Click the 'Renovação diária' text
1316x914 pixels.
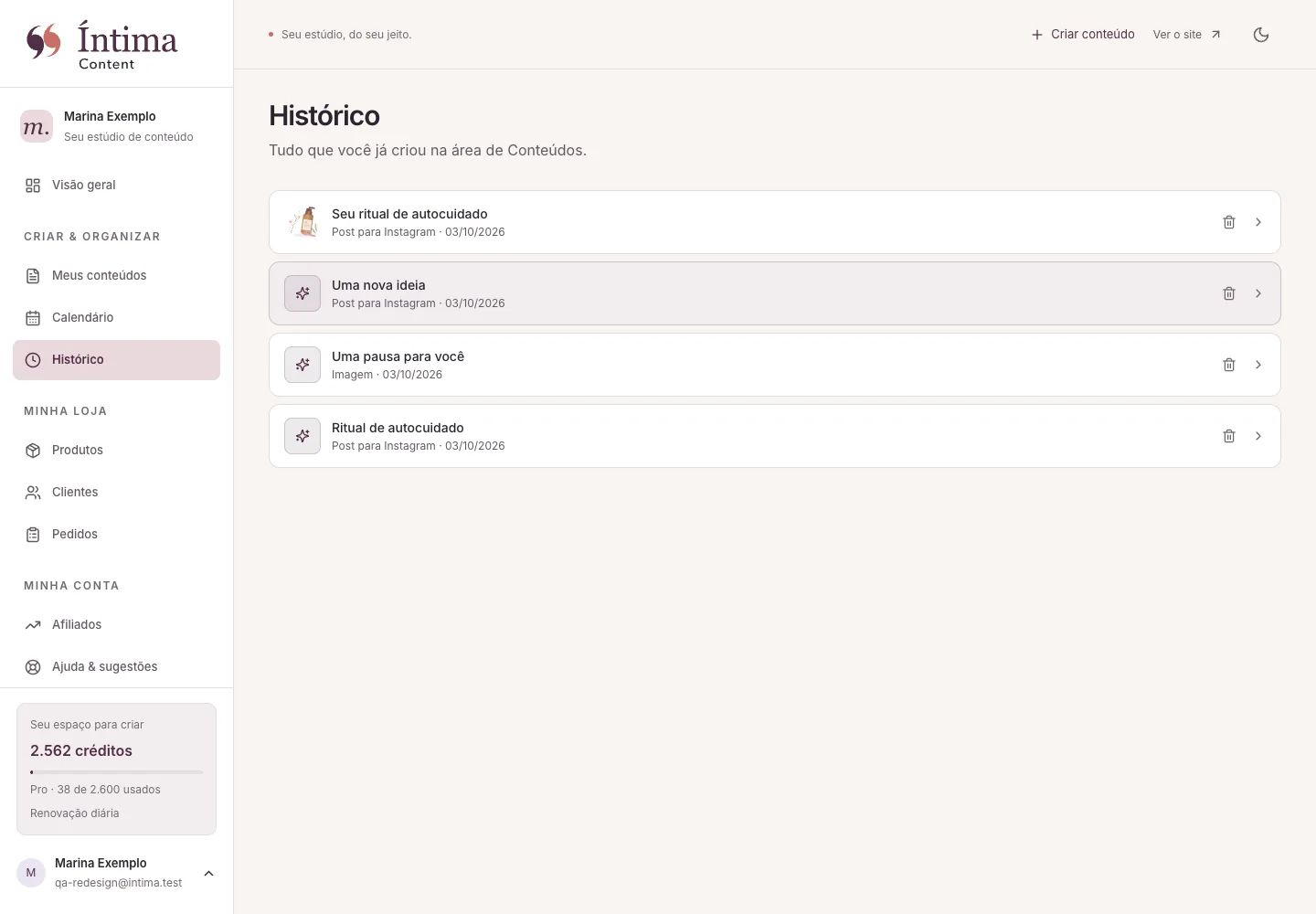pos(75,813)
